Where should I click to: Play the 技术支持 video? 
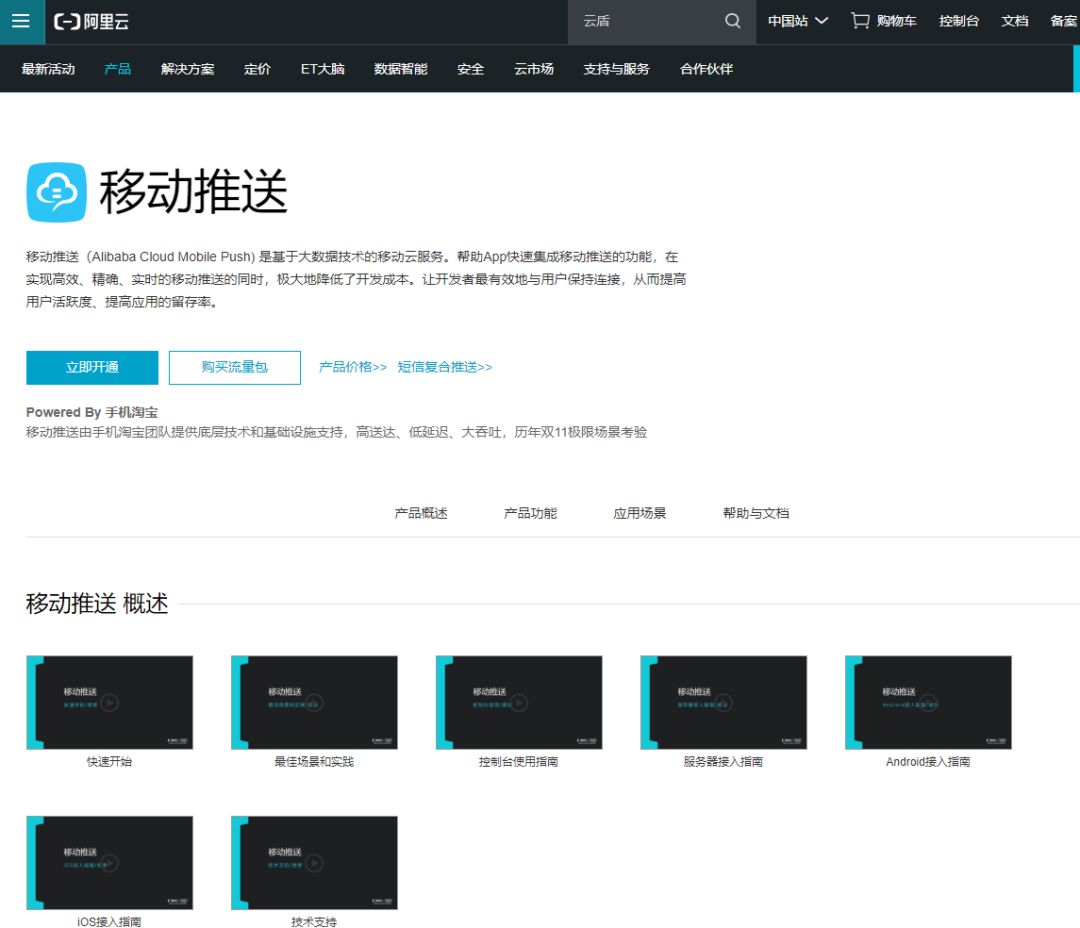314,862
